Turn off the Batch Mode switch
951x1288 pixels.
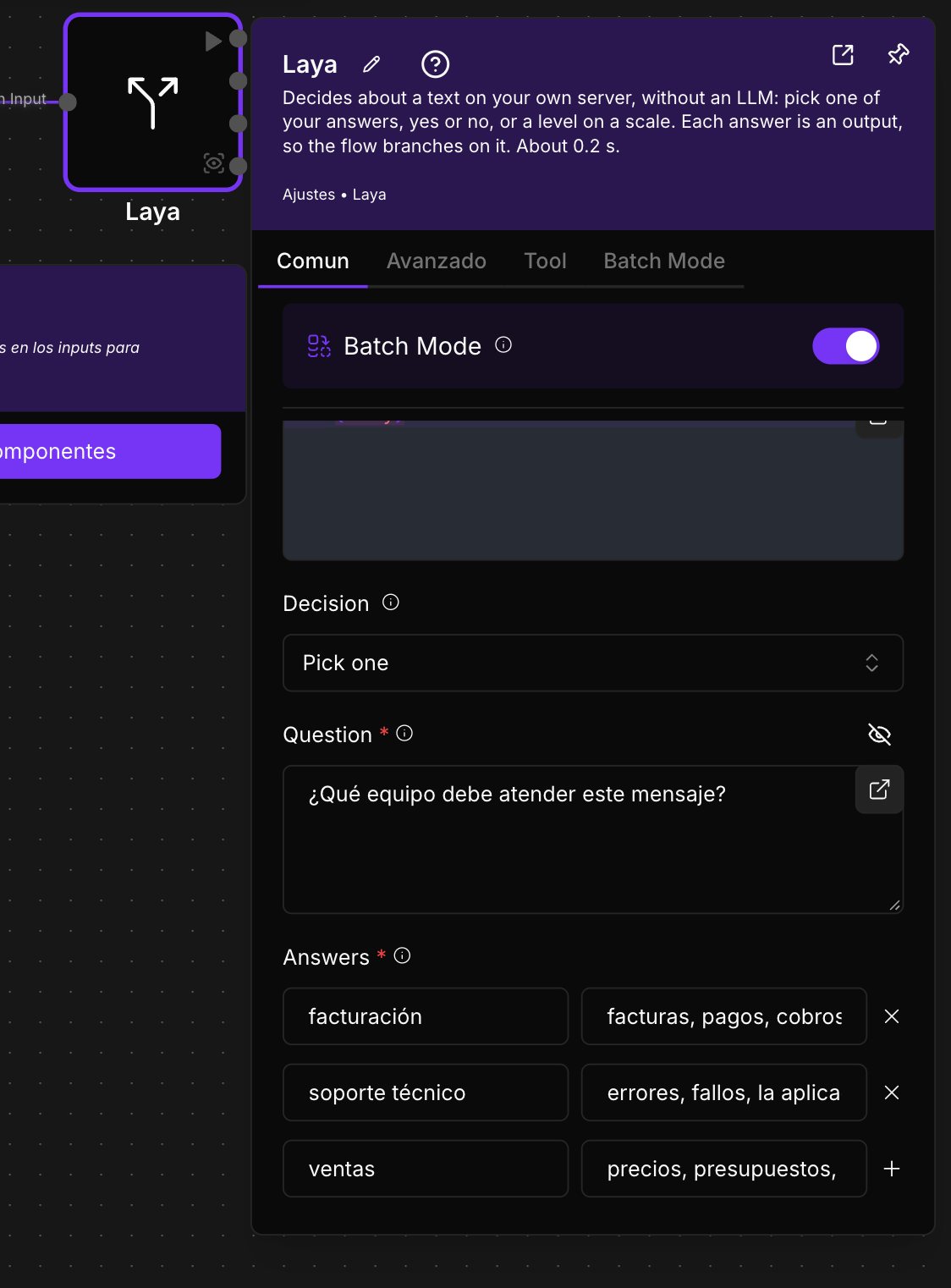click(x=846, y=346)
